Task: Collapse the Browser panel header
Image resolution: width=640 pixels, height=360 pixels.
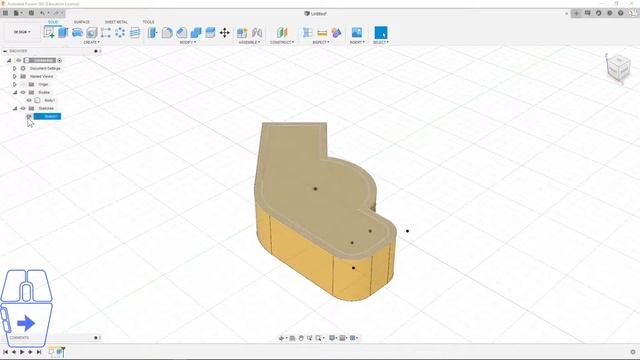Action: [5, 51]
